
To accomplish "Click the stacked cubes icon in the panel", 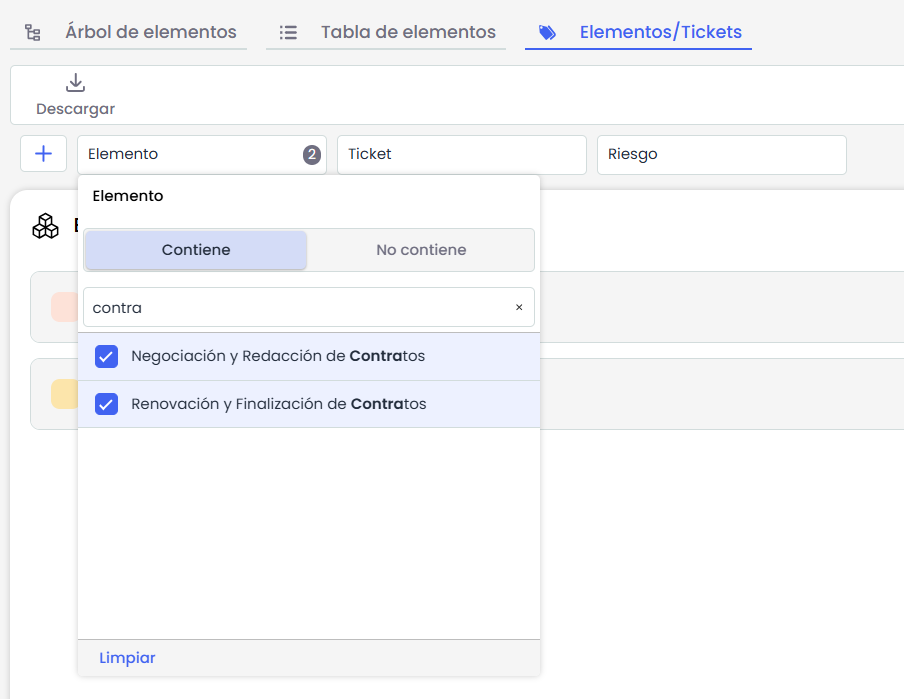I will tap(45, 226).
